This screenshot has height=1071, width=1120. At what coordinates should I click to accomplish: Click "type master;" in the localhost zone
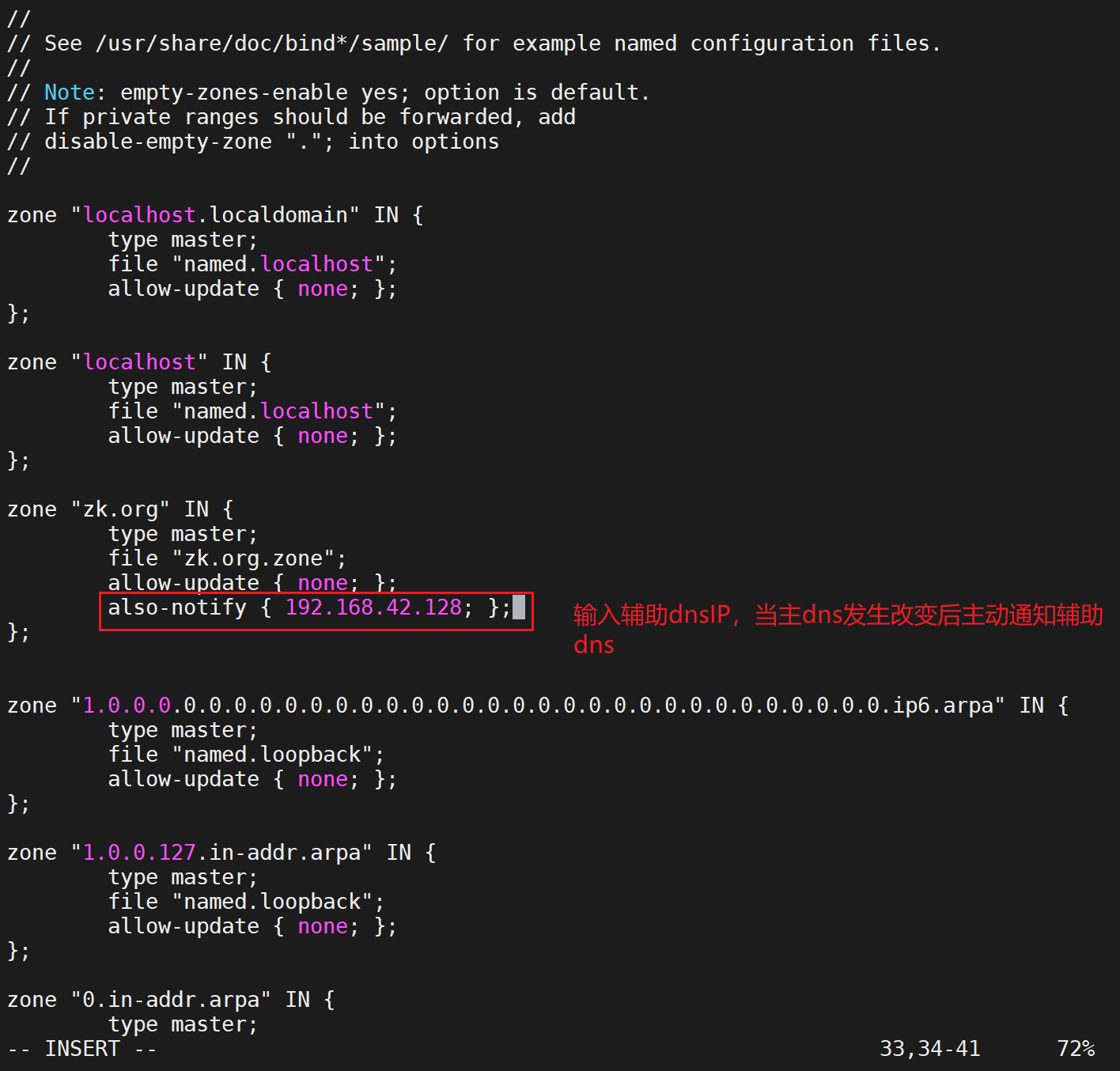(x=183, y=387)
